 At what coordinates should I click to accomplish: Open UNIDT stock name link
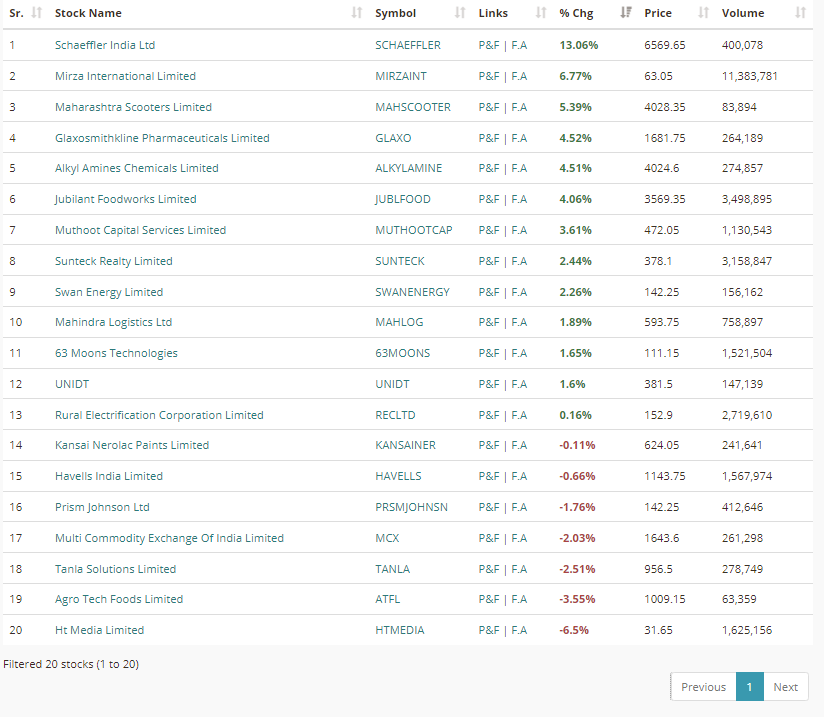pyautogui.click(x=72, y=384)
